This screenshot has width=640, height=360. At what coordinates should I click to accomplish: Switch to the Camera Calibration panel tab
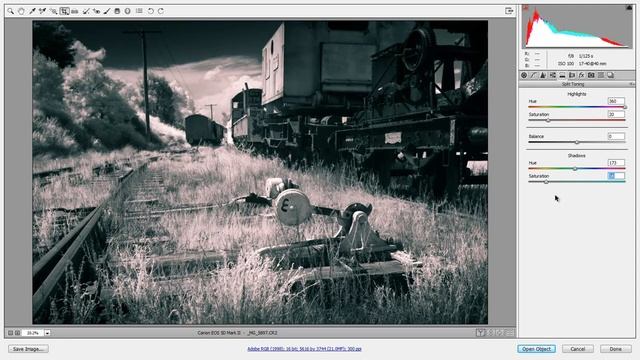(x=591, y=75)
